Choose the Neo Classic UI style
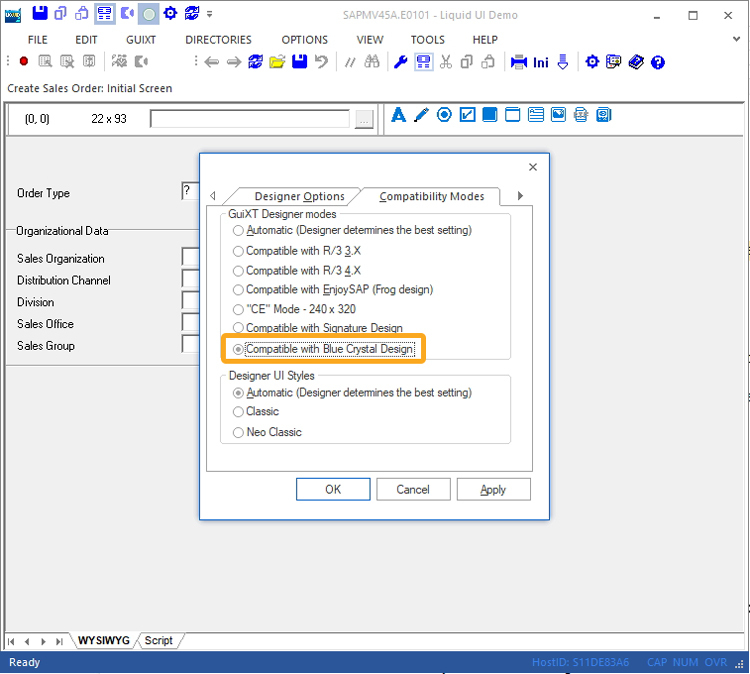750x674 pixels. pyautogui.click(x=238, y=432)
